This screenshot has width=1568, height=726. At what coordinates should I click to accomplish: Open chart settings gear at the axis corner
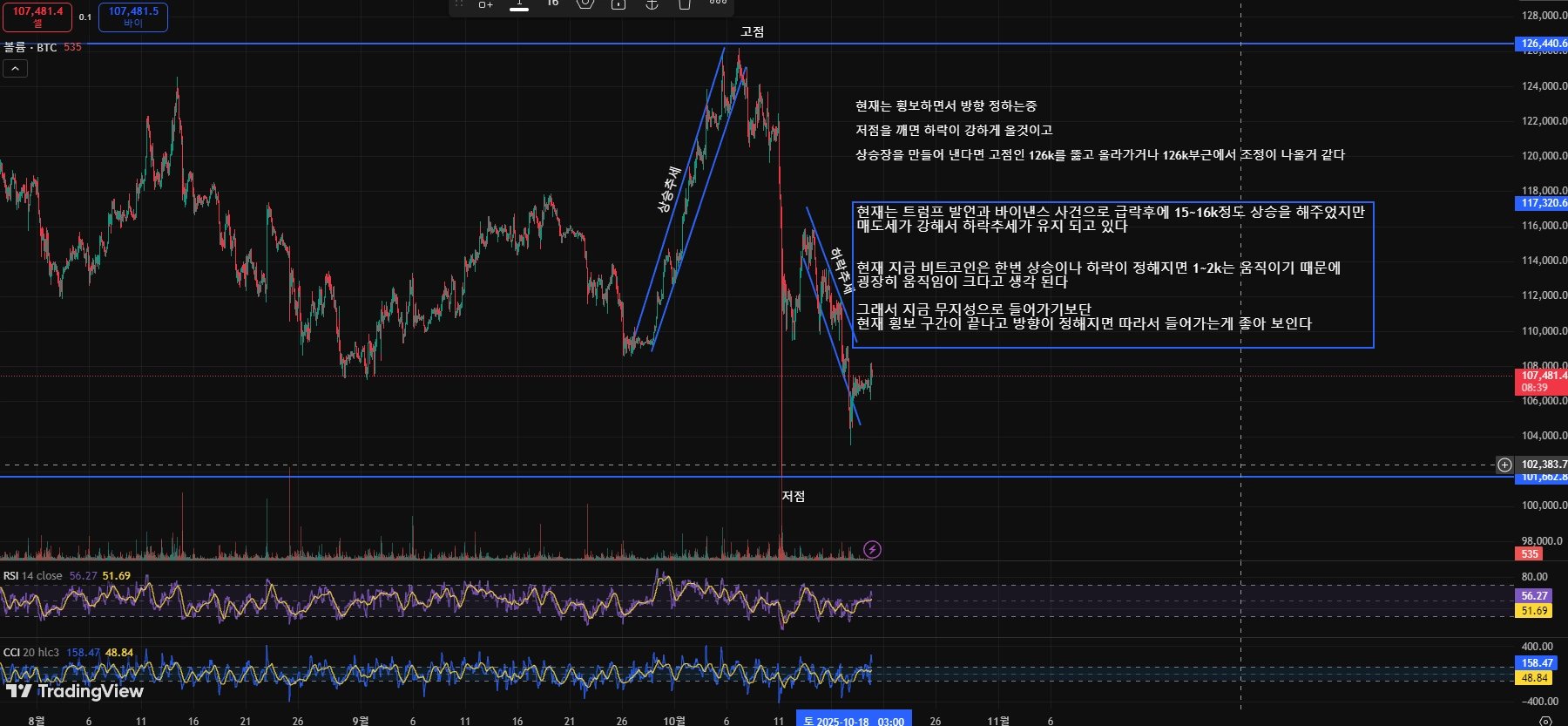1545,721
